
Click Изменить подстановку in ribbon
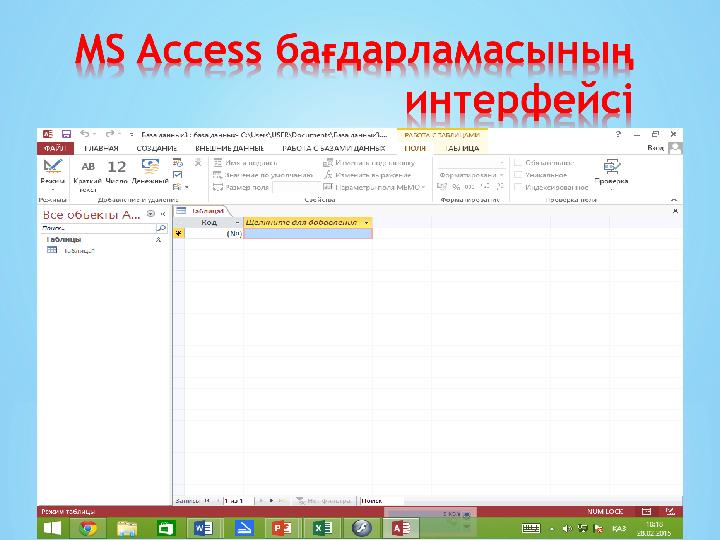[x=369, y=163]
